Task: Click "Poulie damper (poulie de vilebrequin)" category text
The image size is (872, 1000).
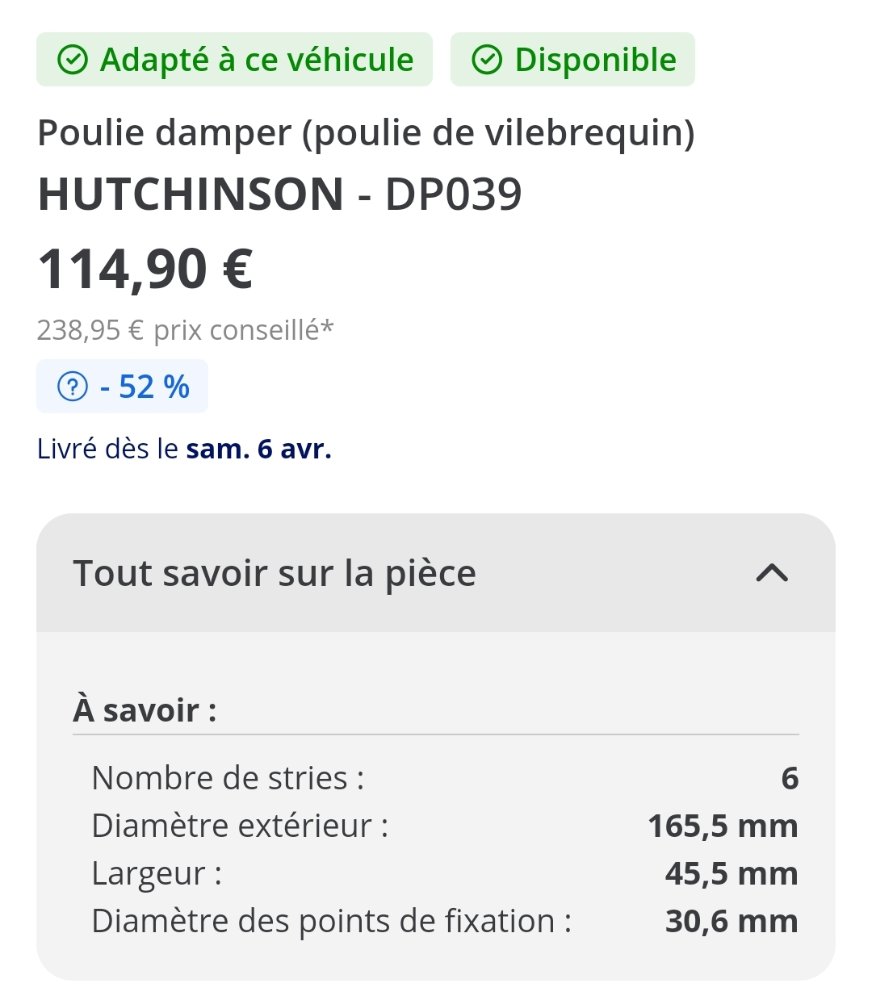Action: 365,133
